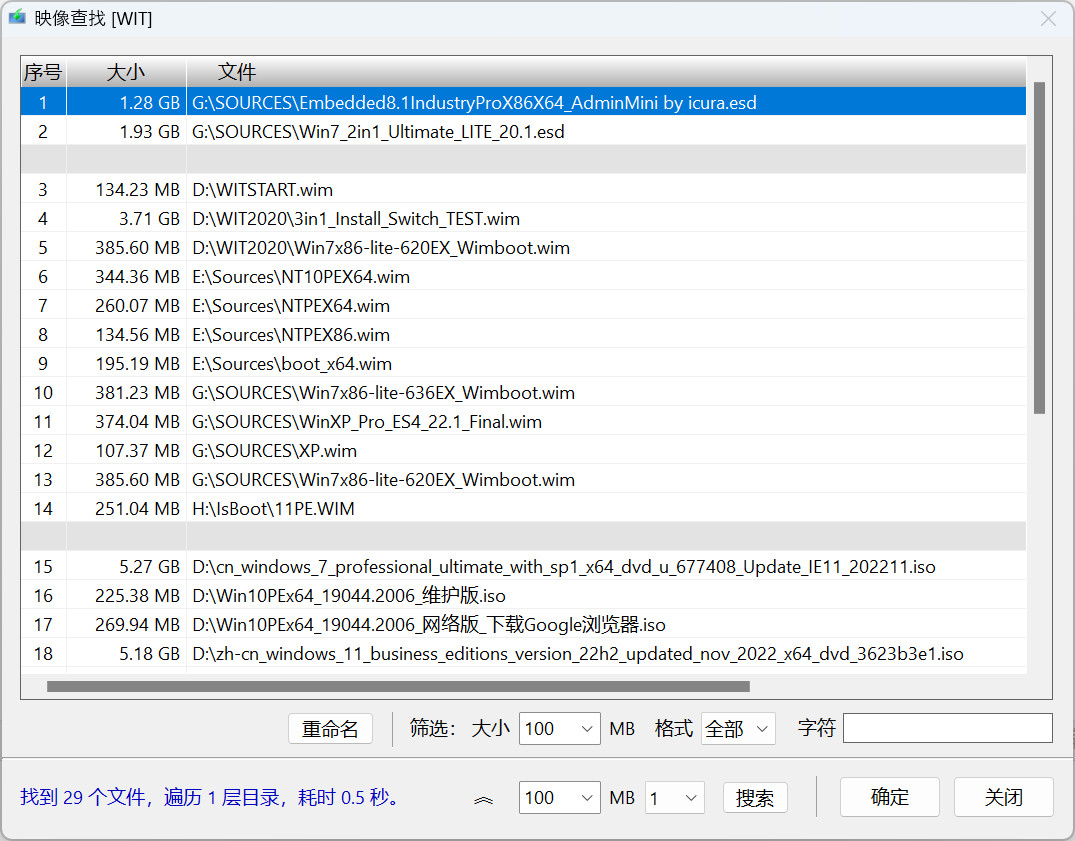Select WinXP_Pro_ES4_22.1_Final.wim row
1075x841 pixels.
[523, 422]
